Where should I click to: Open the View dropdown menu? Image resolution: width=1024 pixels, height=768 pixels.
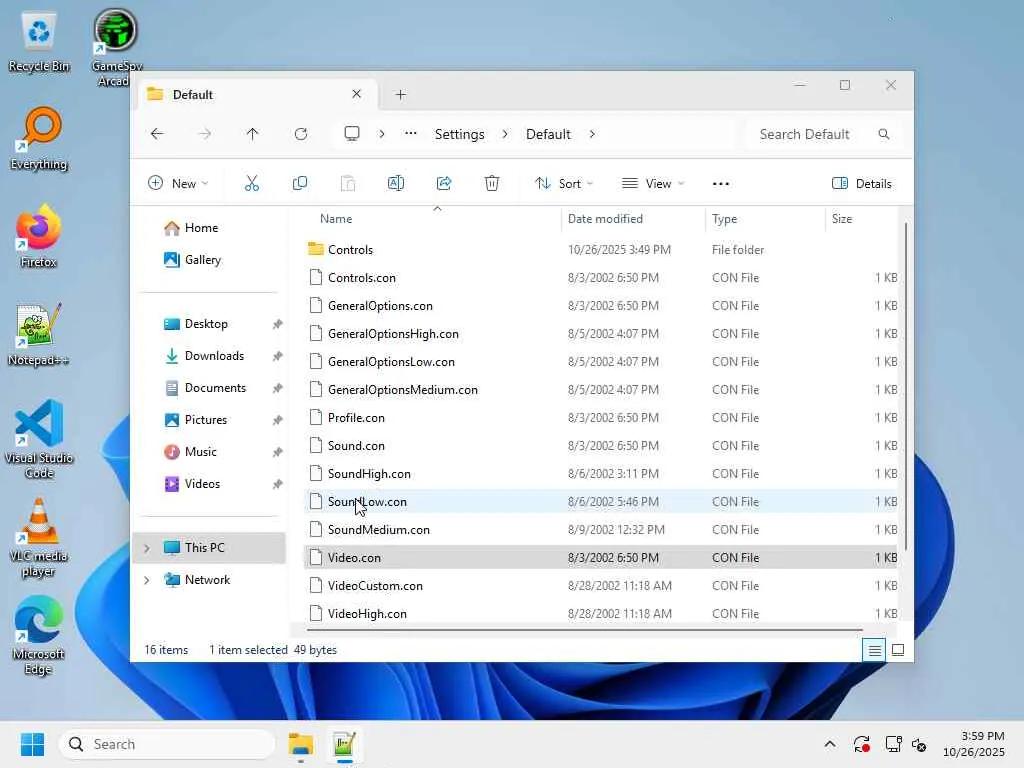(x=653, y=184)
